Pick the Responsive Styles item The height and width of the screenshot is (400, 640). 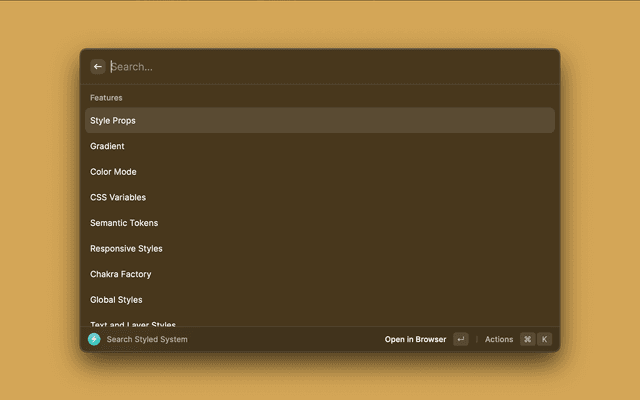coord(126,249)
